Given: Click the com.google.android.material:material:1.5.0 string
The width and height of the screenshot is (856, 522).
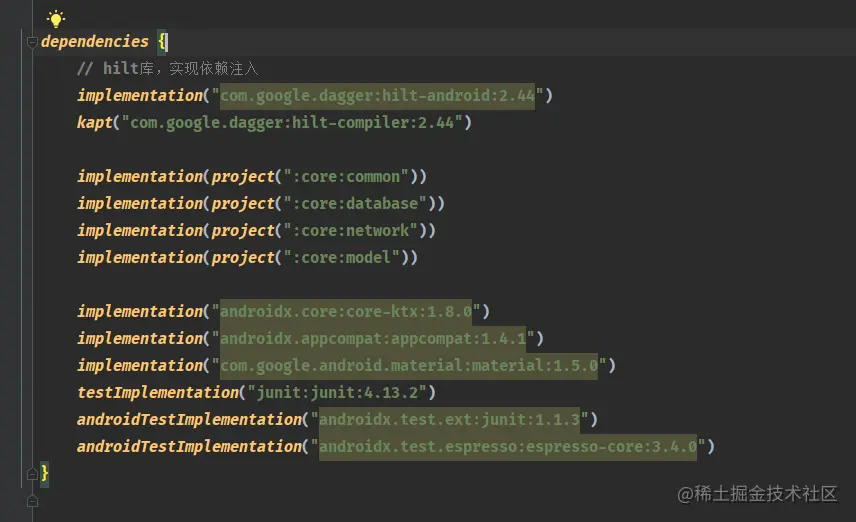Looking at the screenshot, I should point(409,365).
